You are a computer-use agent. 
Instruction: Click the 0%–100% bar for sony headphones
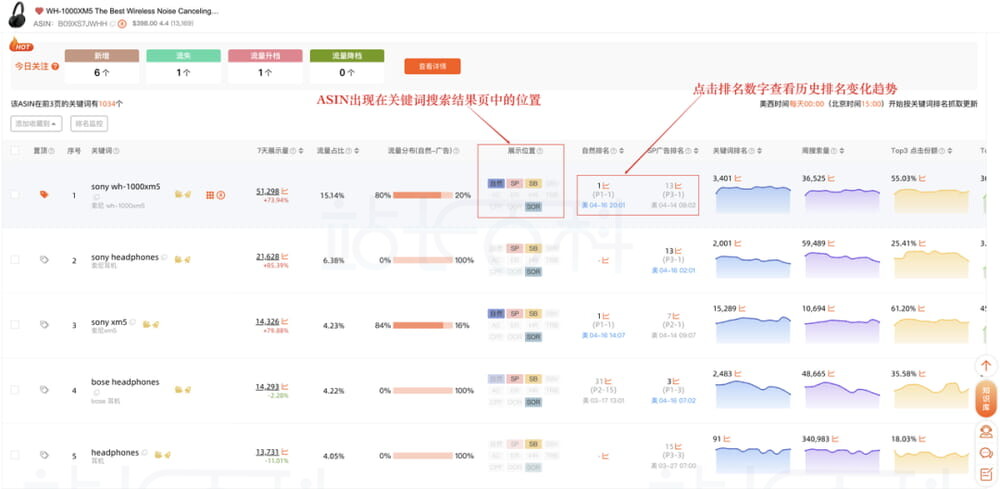point(423,260)
